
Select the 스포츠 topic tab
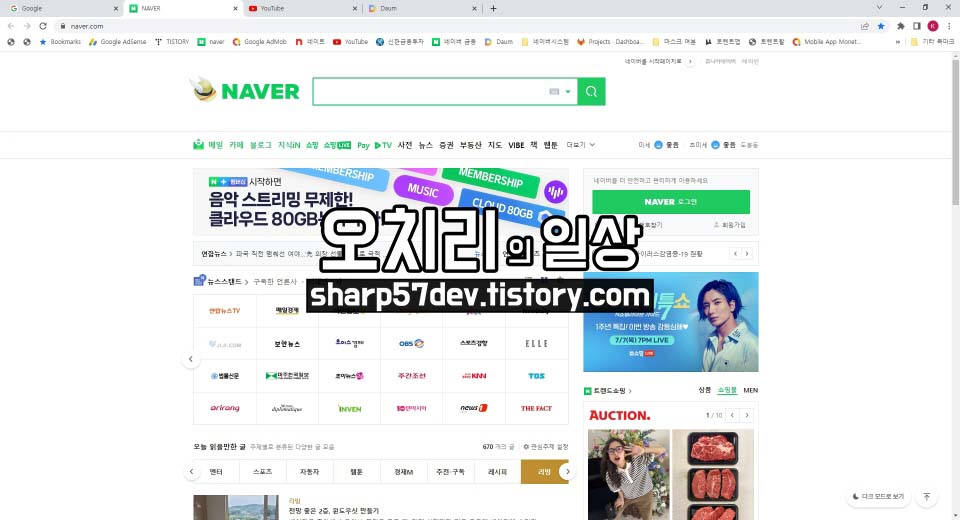click(x=263, y=472)
